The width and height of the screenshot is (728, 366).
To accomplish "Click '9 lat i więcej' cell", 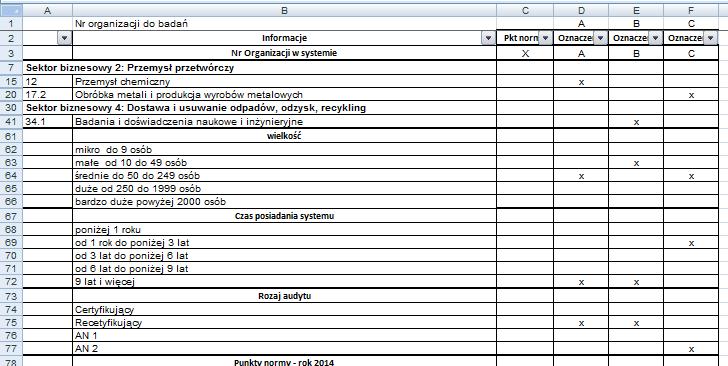I will 285,282.
